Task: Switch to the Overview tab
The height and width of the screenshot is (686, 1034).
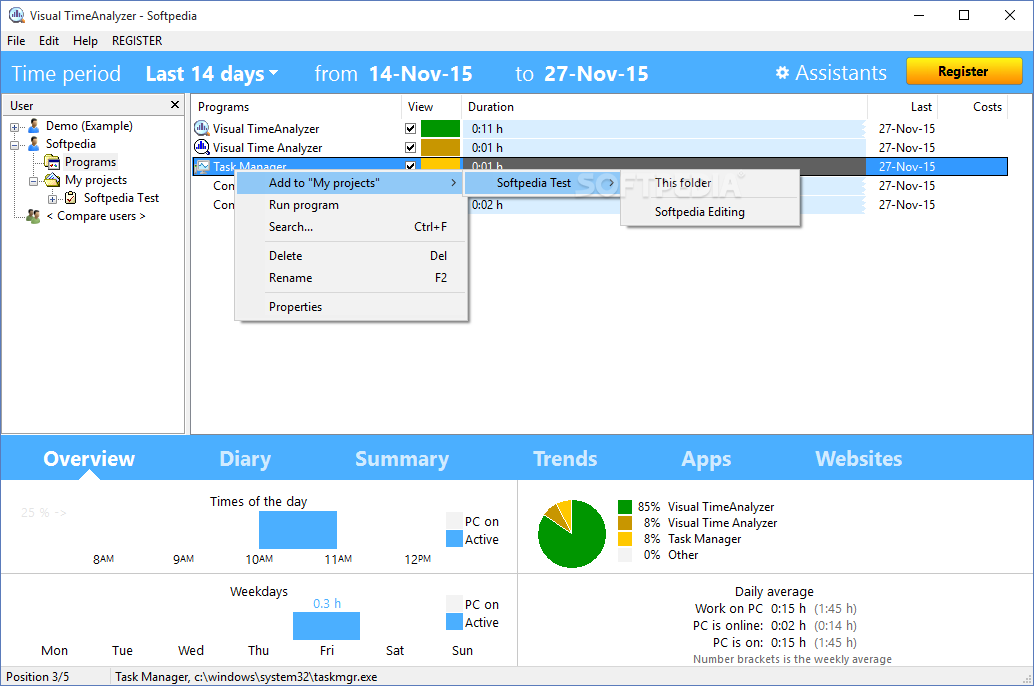Action: coord(89,458)
